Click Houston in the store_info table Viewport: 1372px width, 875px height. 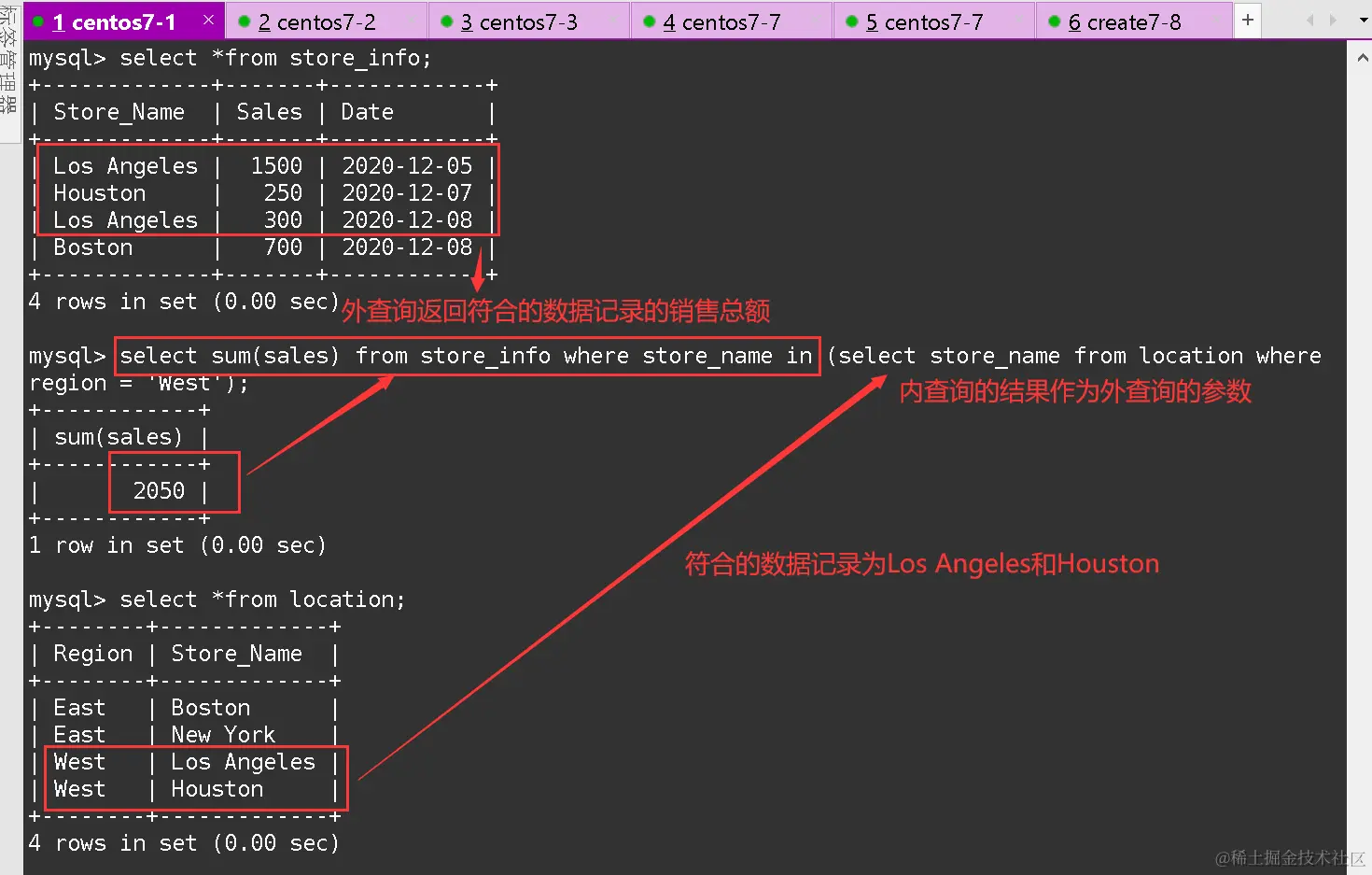[100, 193]
